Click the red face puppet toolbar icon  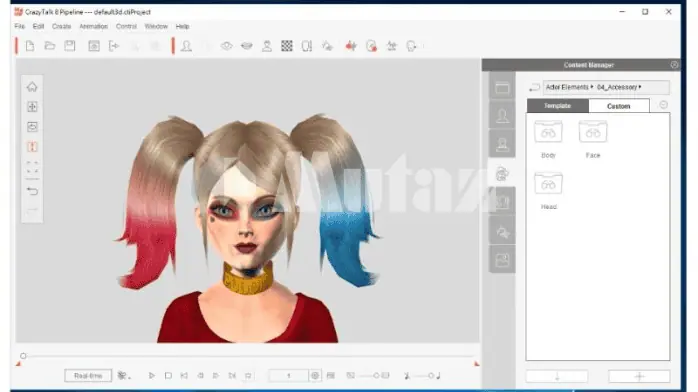[x=351, y=46]
